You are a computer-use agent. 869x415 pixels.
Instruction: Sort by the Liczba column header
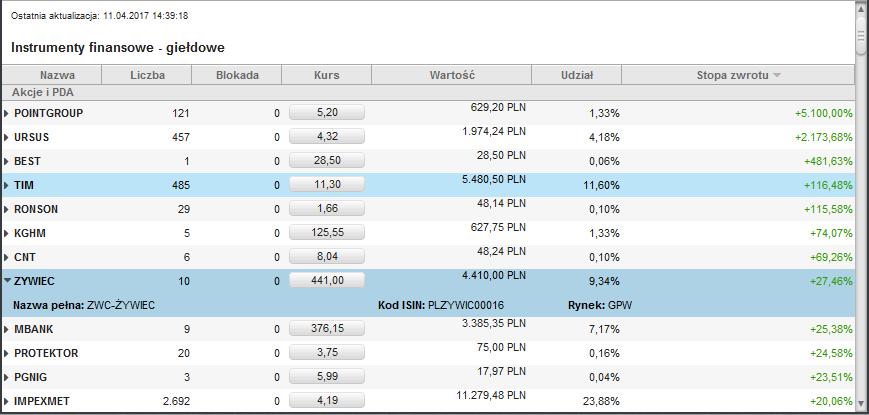(x=147, y=75)
